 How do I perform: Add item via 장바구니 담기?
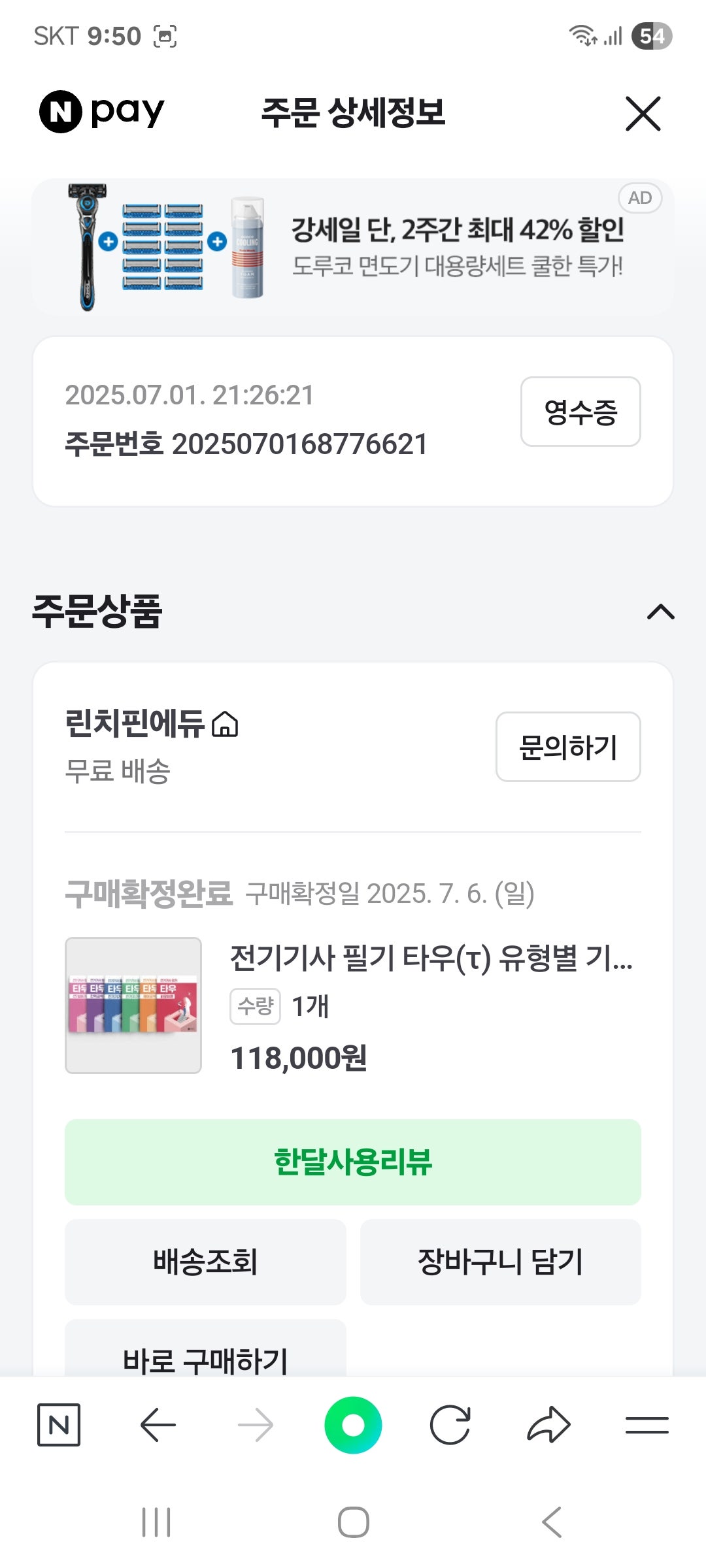(500, 1262)
